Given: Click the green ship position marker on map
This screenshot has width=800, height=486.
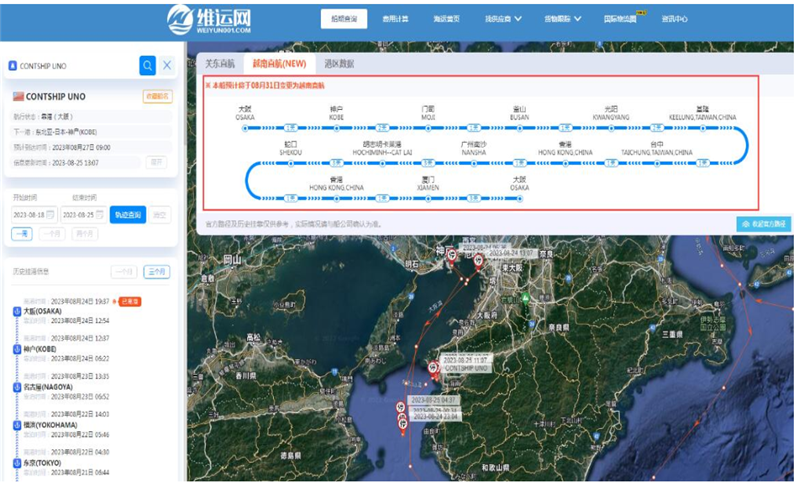Looking at the screenshot, I should click(x=525, y=299).
